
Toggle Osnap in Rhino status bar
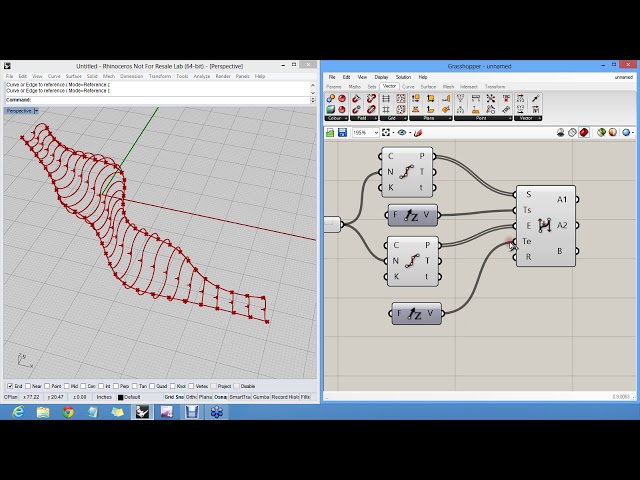(220, 397)
